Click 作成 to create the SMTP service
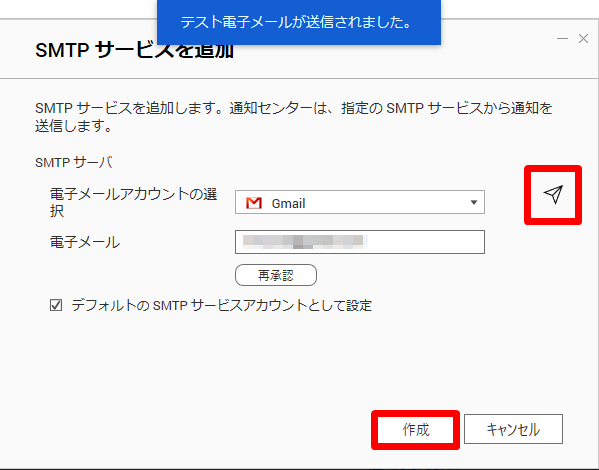 415,429
